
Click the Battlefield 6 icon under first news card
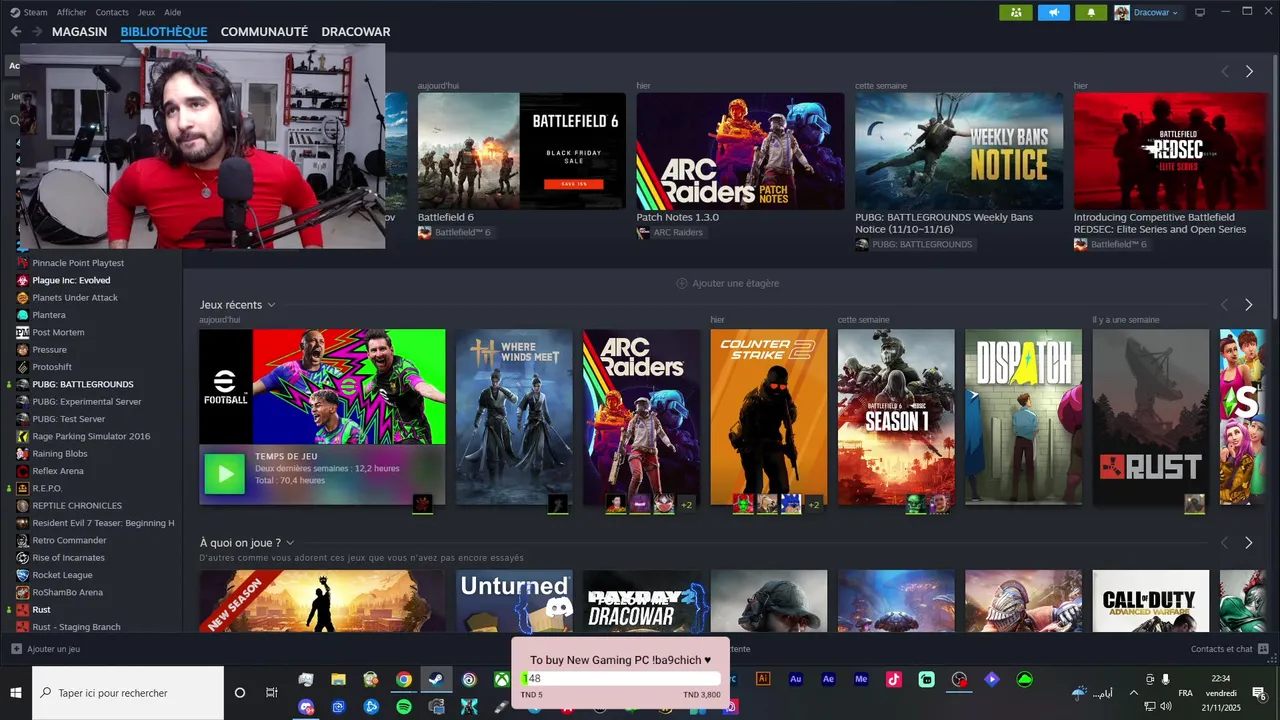[424, 232]
